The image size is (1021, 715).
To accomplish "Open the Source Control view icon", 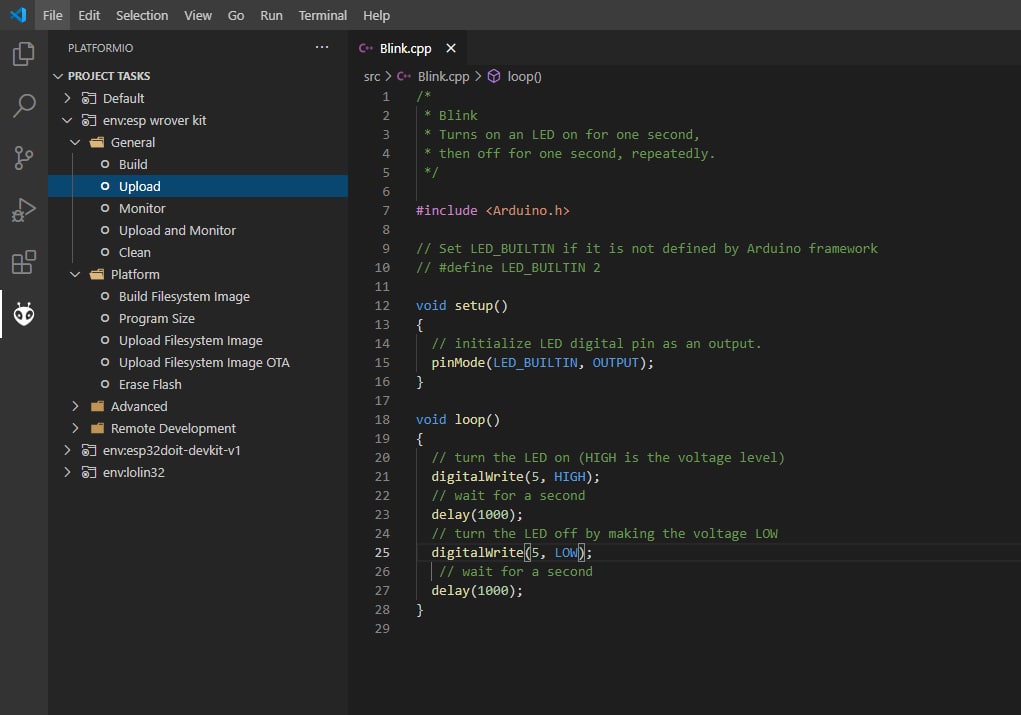I will (x=23, y=157).
